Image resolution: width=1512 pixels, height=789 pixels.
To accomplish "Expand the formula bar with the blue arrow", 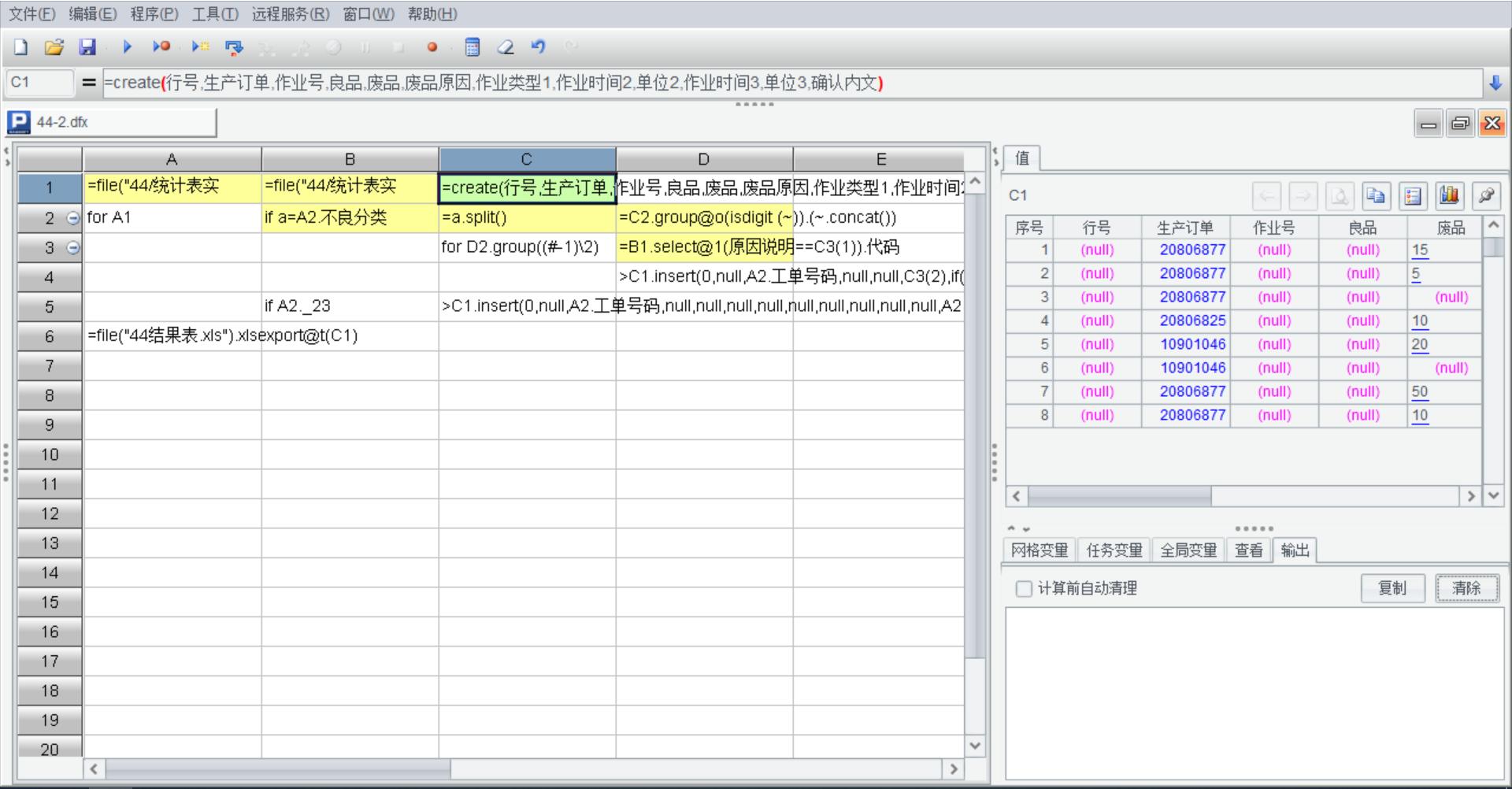I will pyautogui.click(x=1495, y=83).
